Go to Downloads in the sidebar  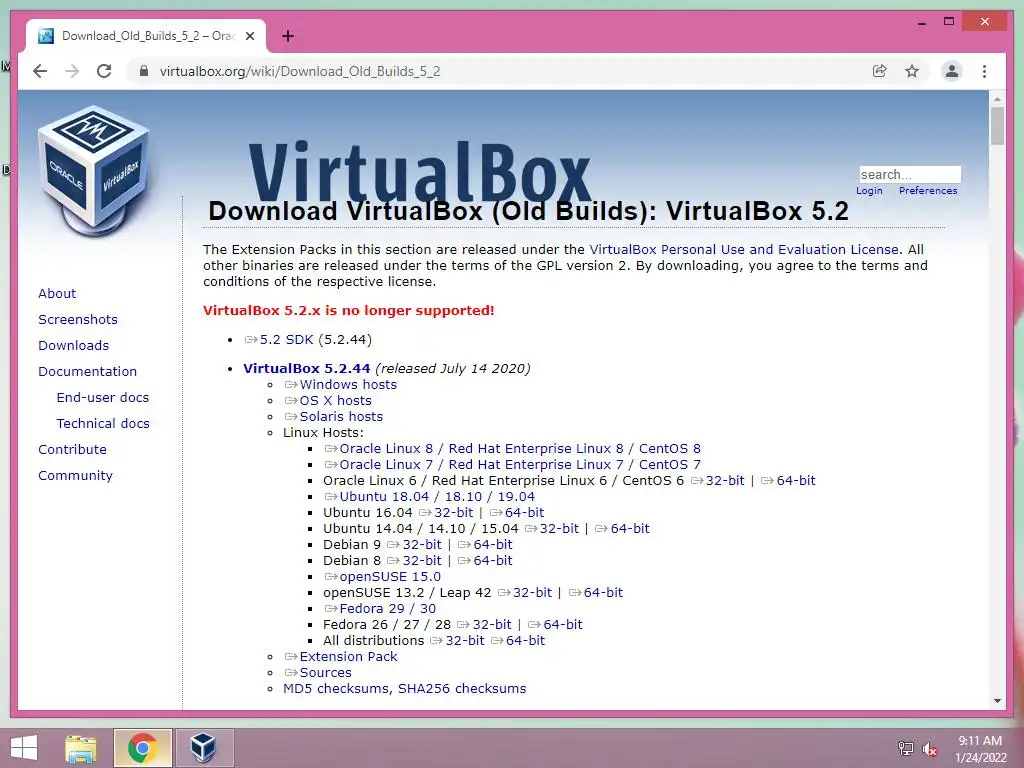coord(73,345)
